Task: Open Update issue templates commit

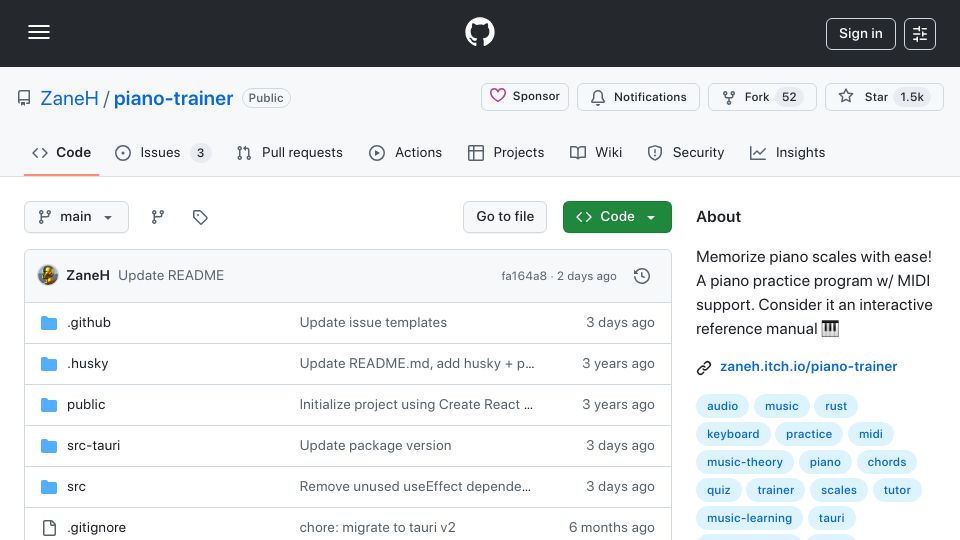Action: pyautogui.click(x=373, y=323)
